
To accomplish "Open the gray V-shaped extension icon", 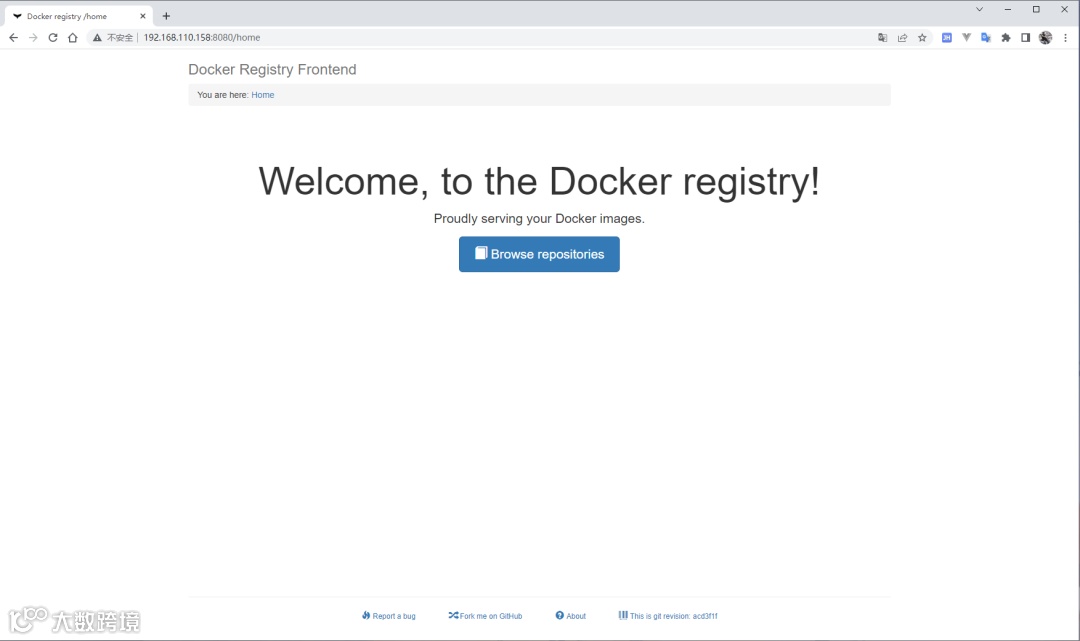I will (966, 38).
